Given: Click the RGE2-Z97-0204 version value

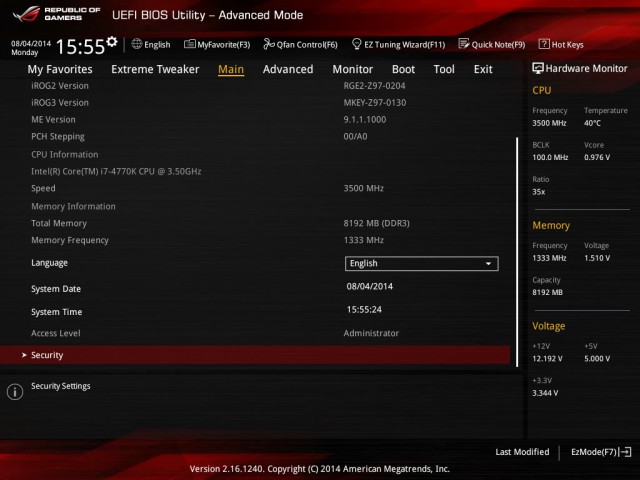Looking at the screenshot, I should tap(374, 86).
